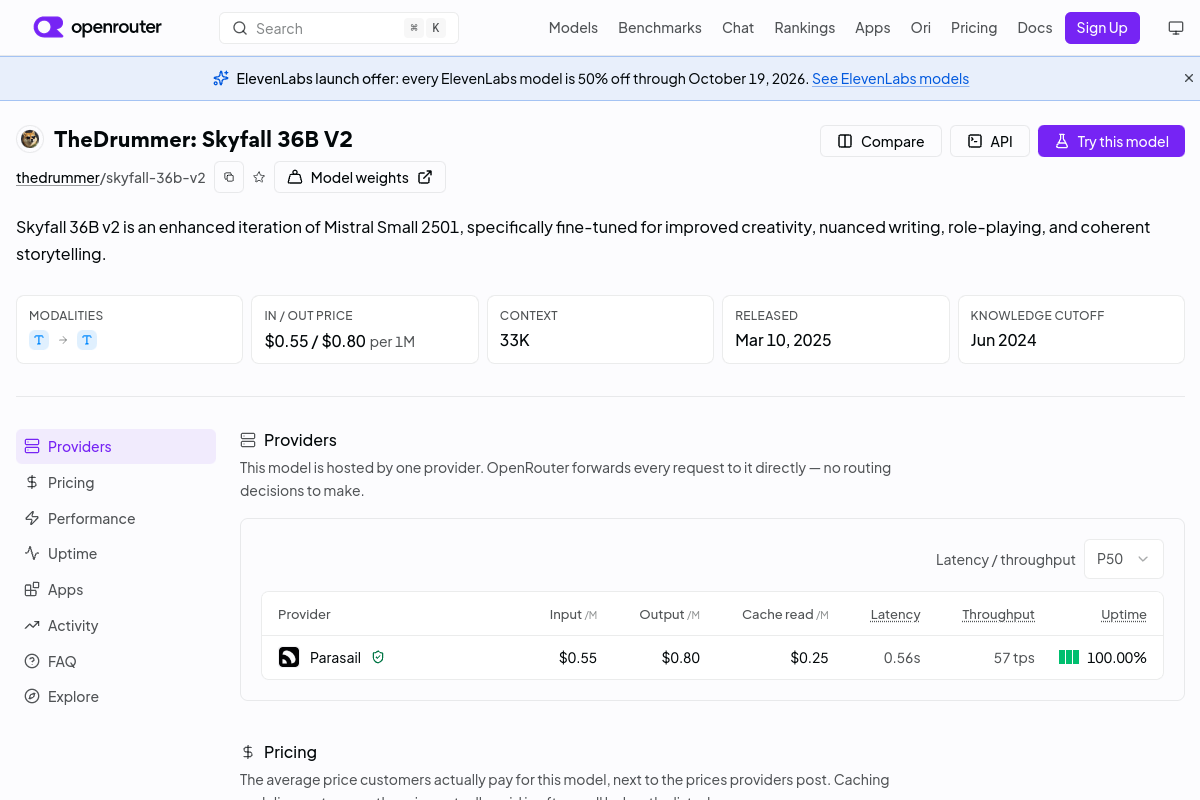The width and height of the screenshot is (1200, 800).
Task: Click the output text modality icon
Action: tap(87, 340)
